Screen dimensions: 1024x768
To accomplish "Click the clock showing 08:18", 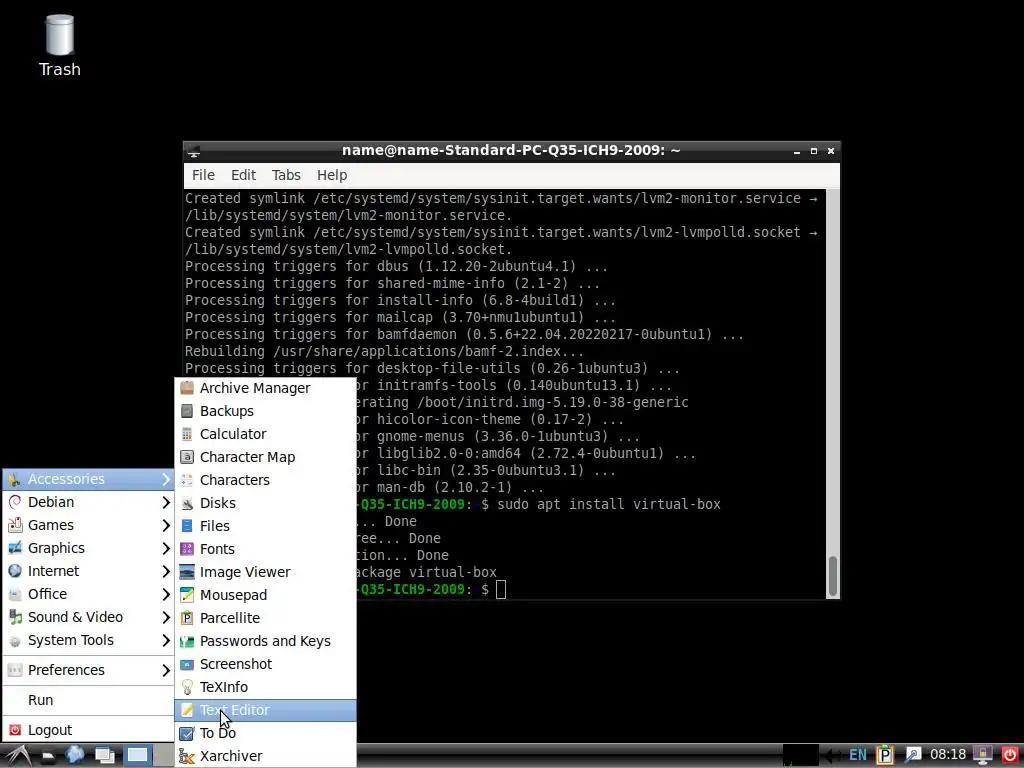I will tap(948, 755).
